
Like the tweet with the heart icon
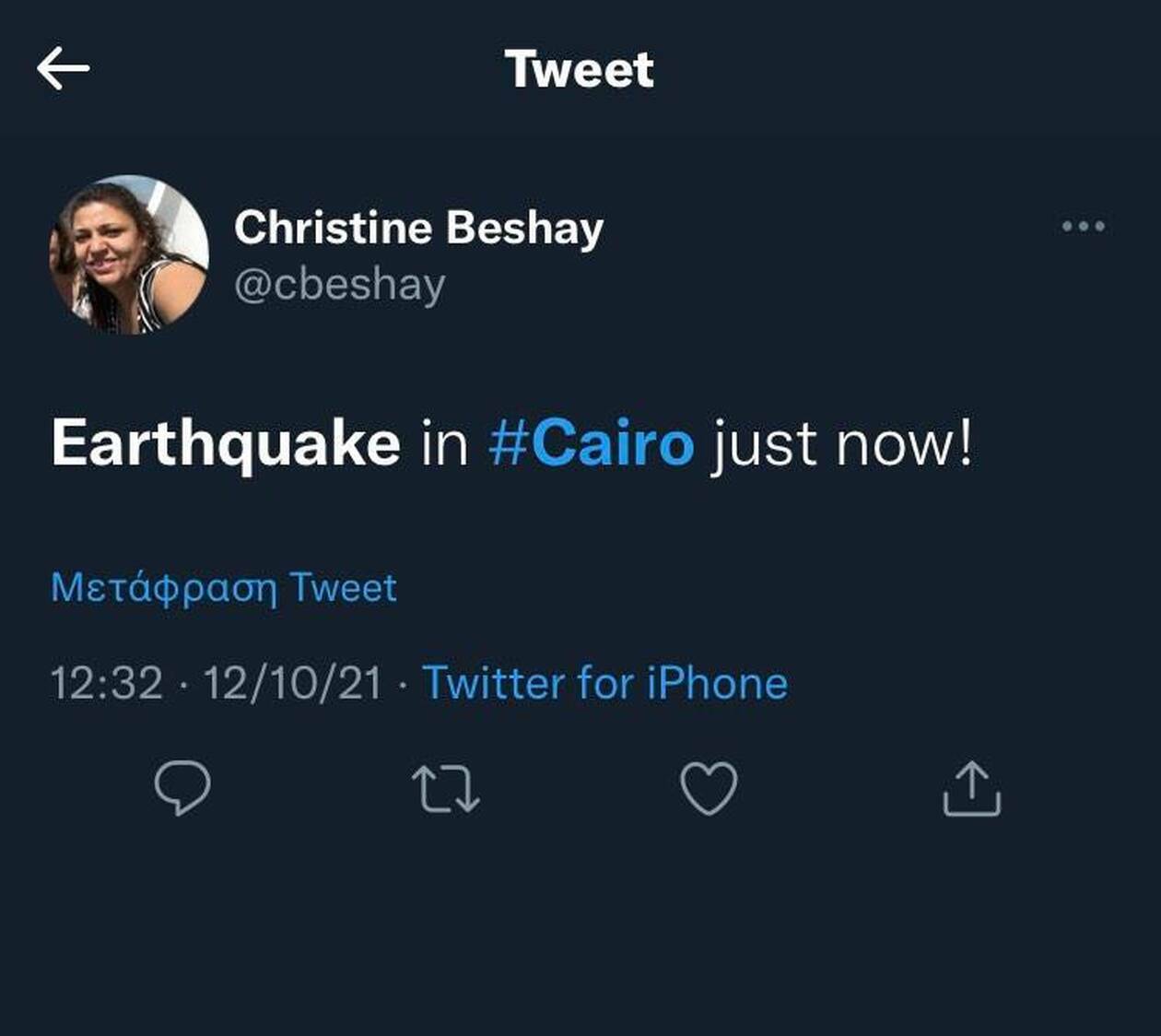[x=709, y=788]
